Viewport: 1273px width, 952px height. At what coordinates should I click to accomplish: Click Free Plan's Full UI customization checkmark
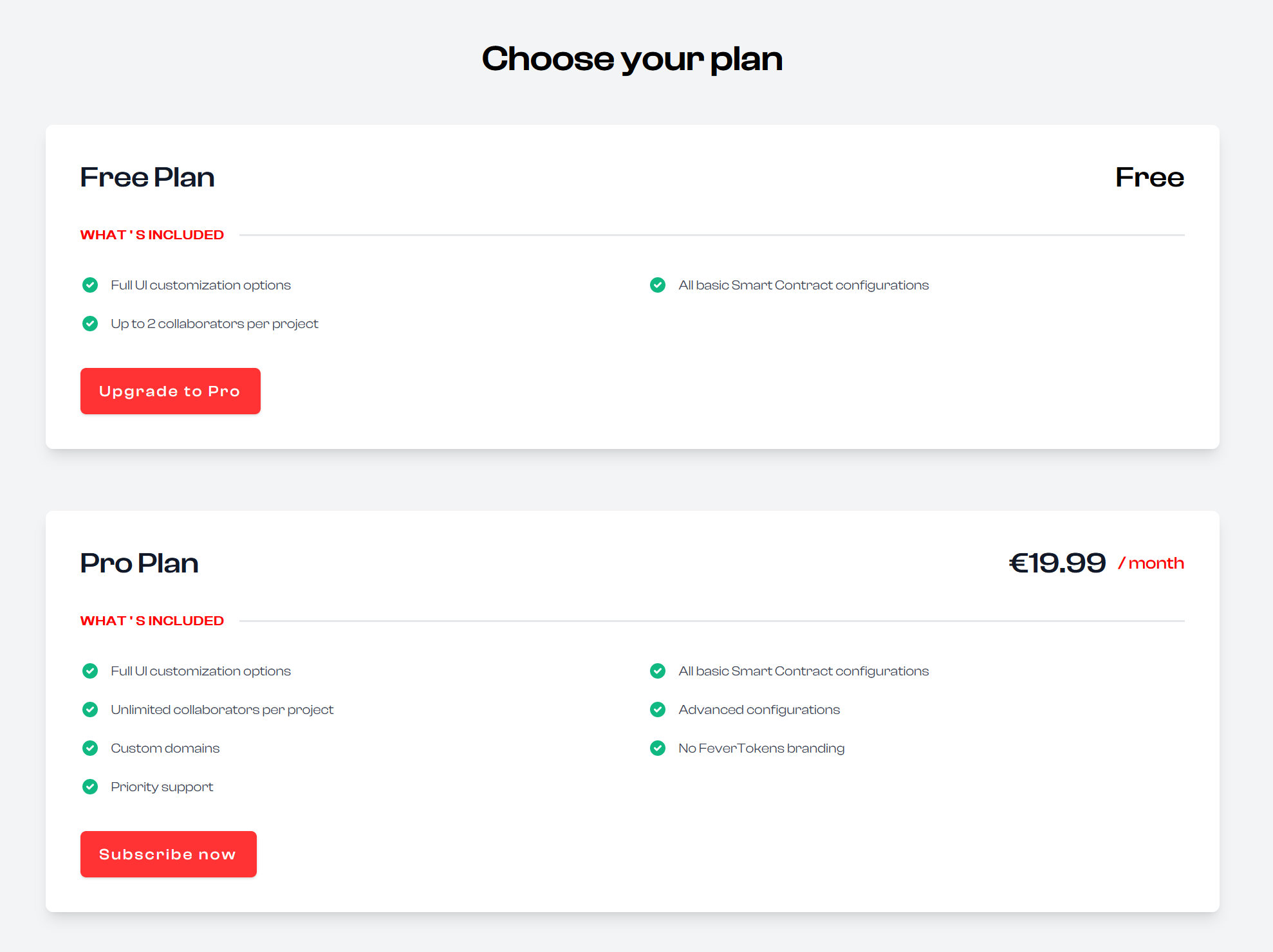point(90,285)
